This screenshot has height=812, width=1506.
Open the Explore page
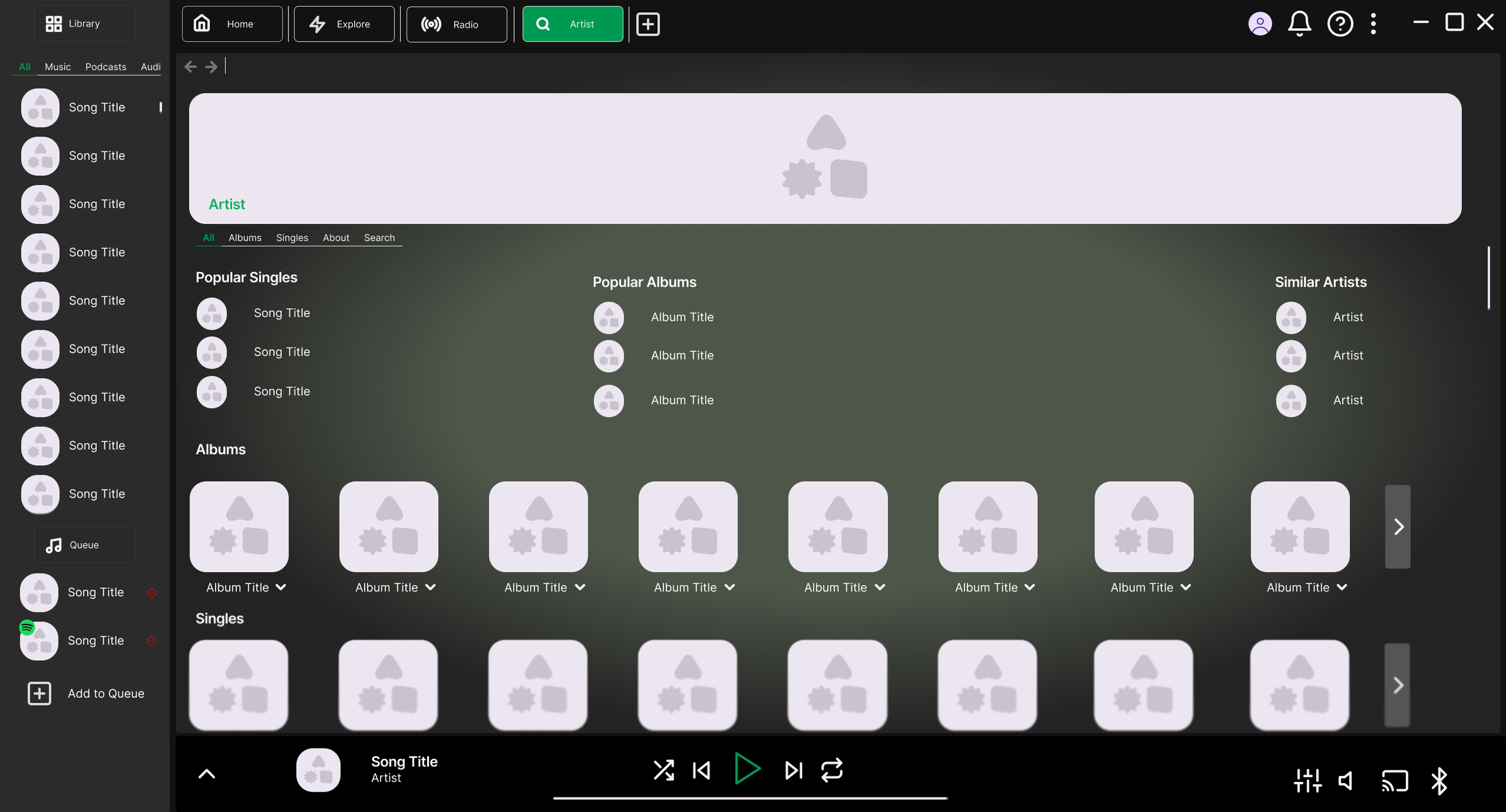click(344, 24)
